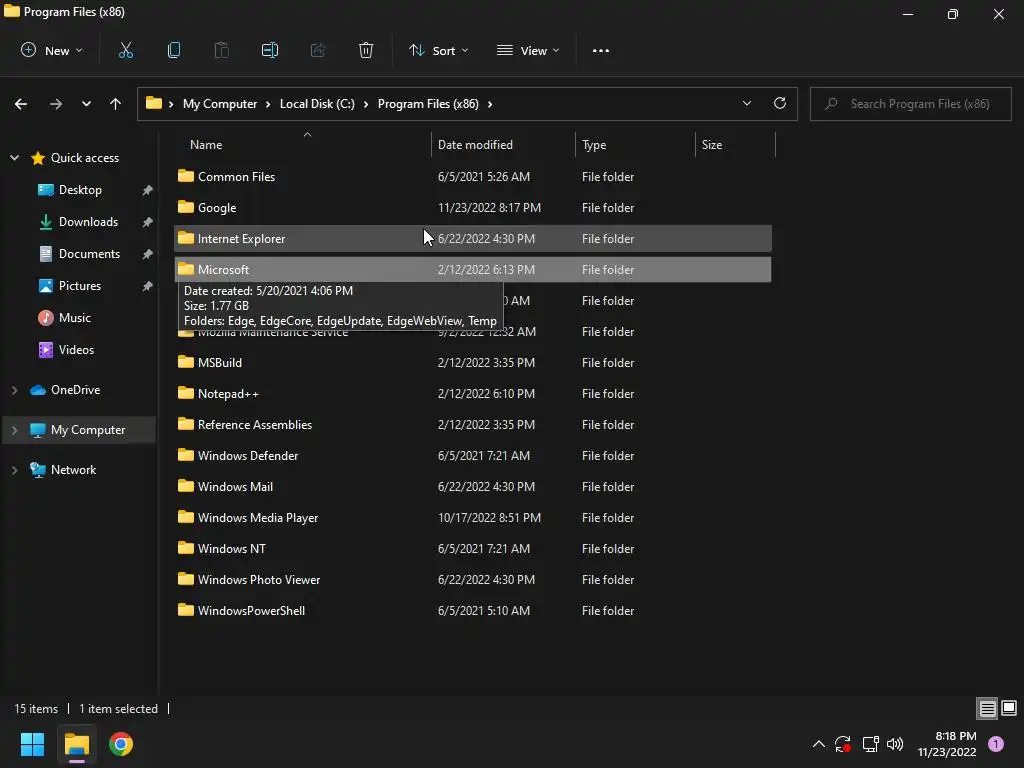Select the Windows Defender folder

(x=472, y=456)
